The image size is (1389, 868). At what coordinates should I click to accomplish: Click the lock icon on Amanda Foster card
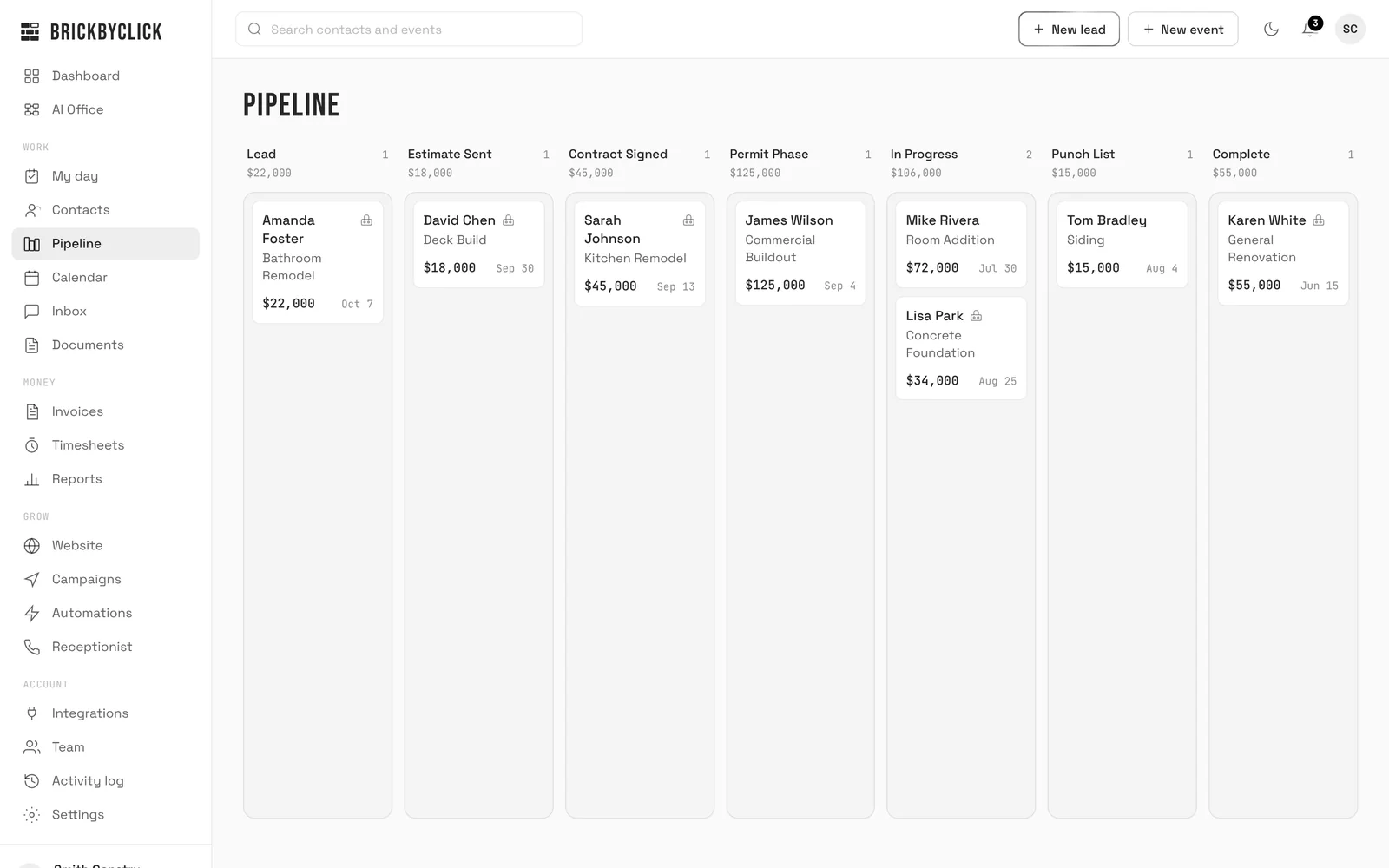(366, 220)
